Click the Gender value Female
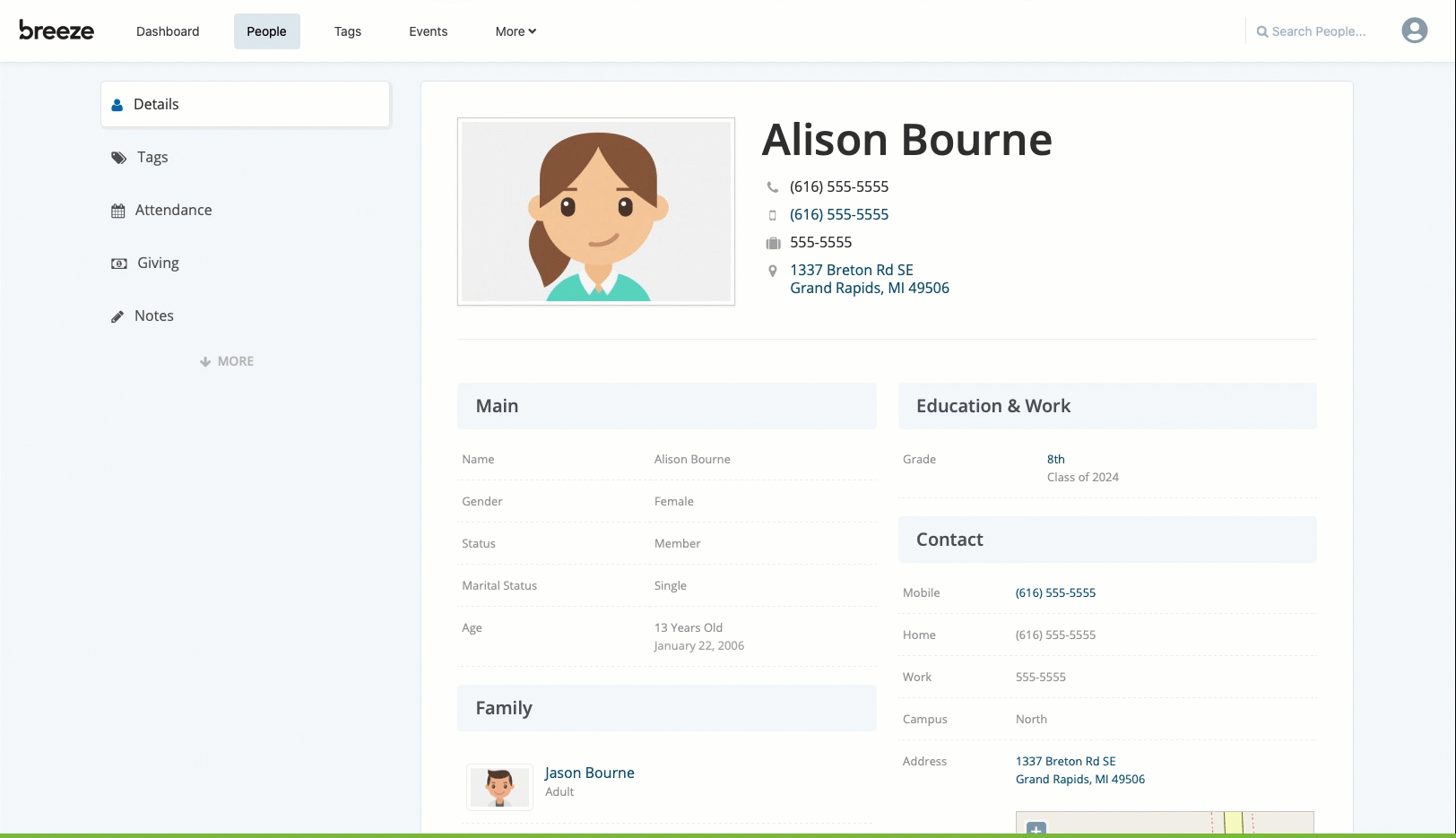Image resolution: width=1456 pixels, height=838 pixels. tap(674, 501)
